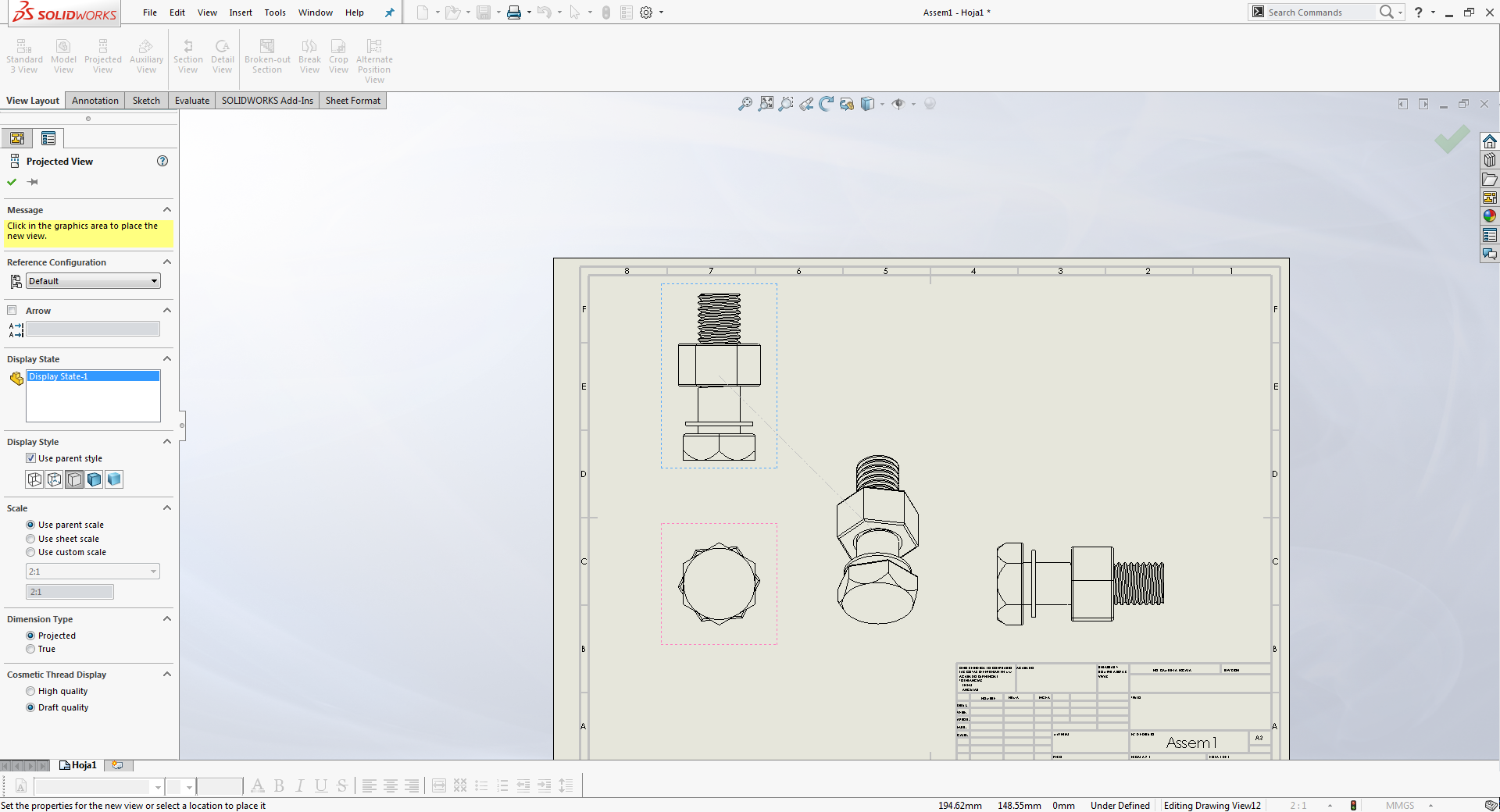Enable High quality cosmetic threads
Screen dimensions: 1500x812
coord(30,691)
